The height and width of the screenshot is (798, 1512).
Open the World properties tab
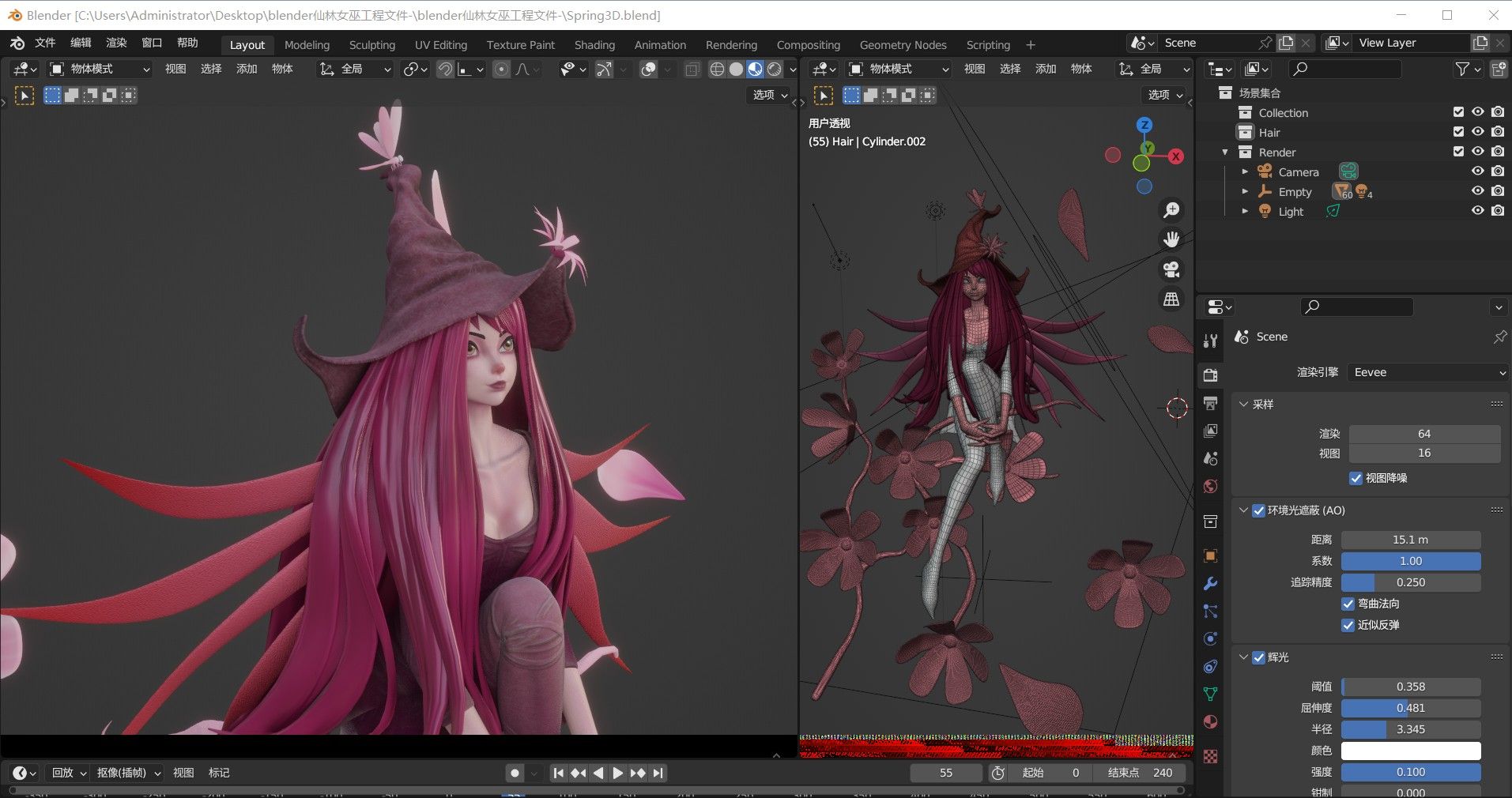pos(1210,487)
